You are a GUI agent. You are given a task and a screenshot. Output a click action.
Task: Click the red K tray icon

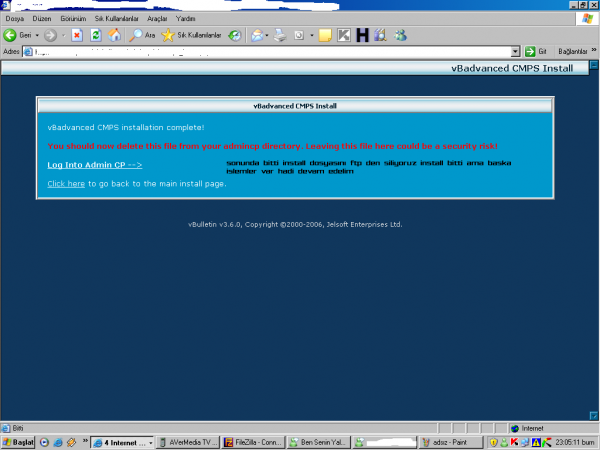(x=514, y=442)
